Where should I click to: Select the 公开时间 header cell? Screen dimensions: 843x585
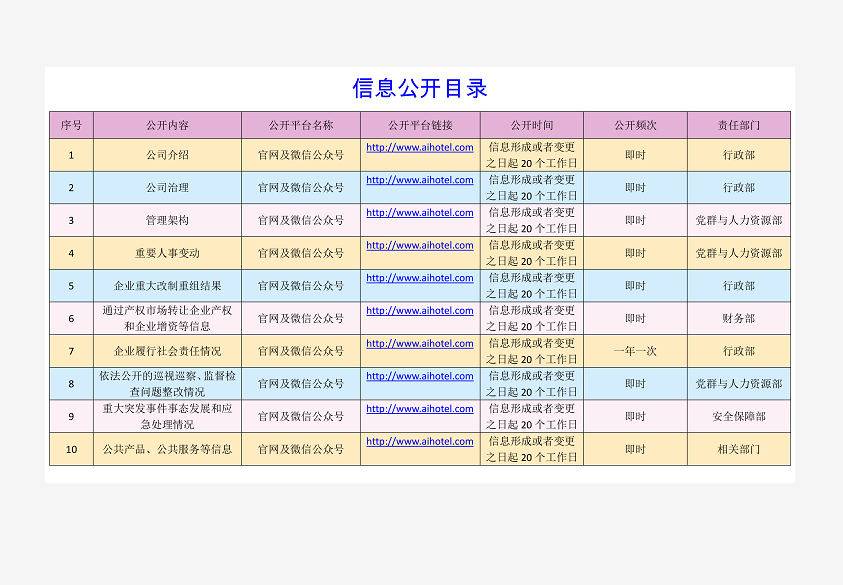pyautogui.click(x=532, y=125)
